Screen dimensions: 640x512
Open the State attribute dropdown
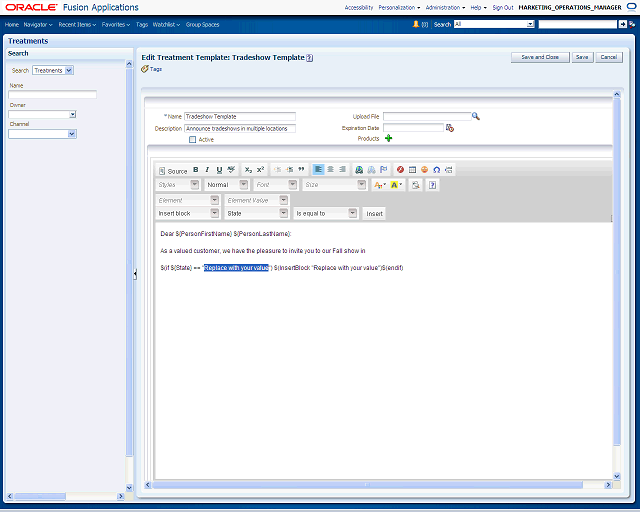[256, 214]
